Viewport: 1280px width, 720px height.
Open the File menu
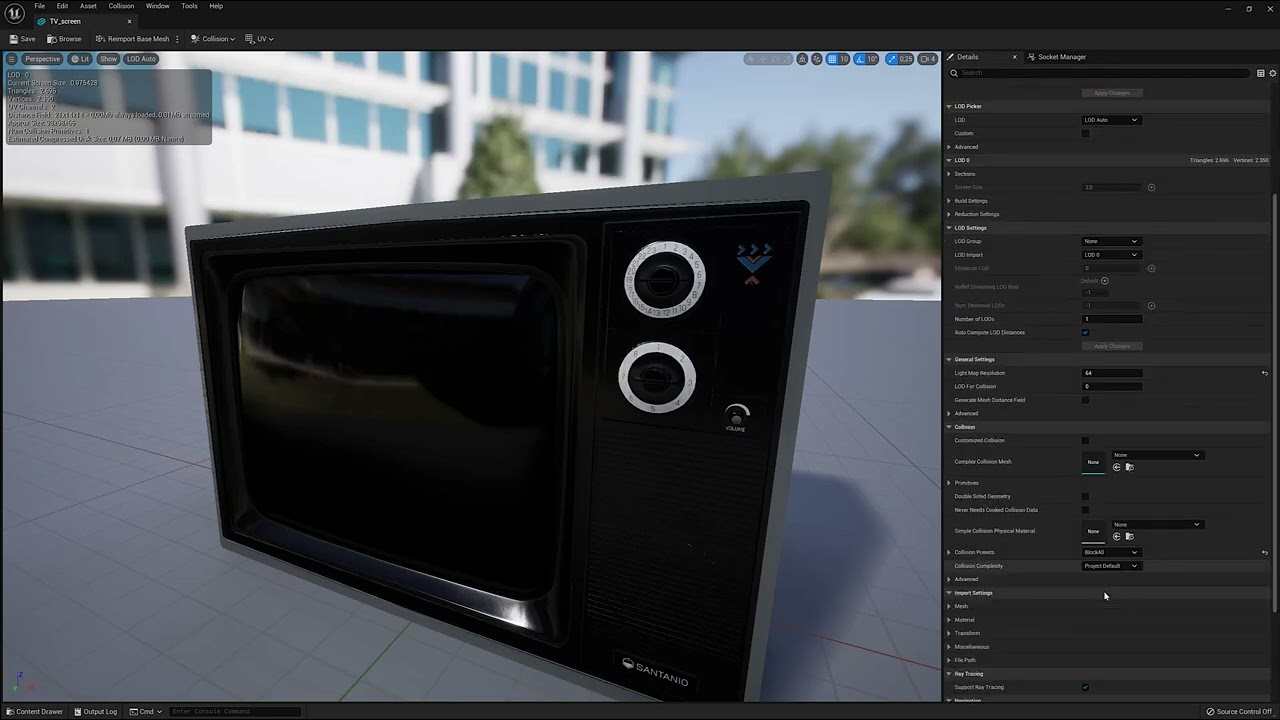point(40,6)
